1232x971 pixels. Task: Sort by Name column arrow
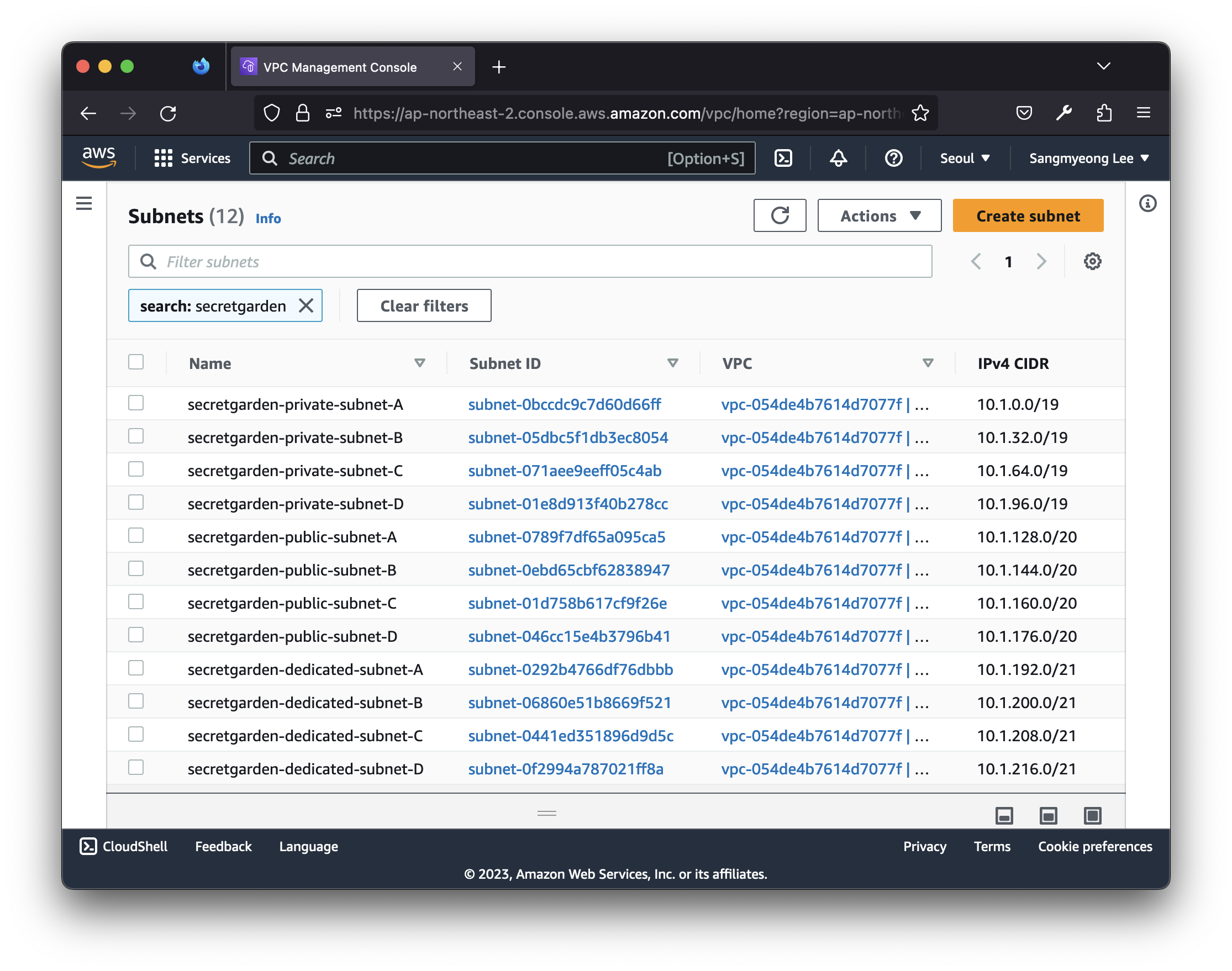pos(419,363)
